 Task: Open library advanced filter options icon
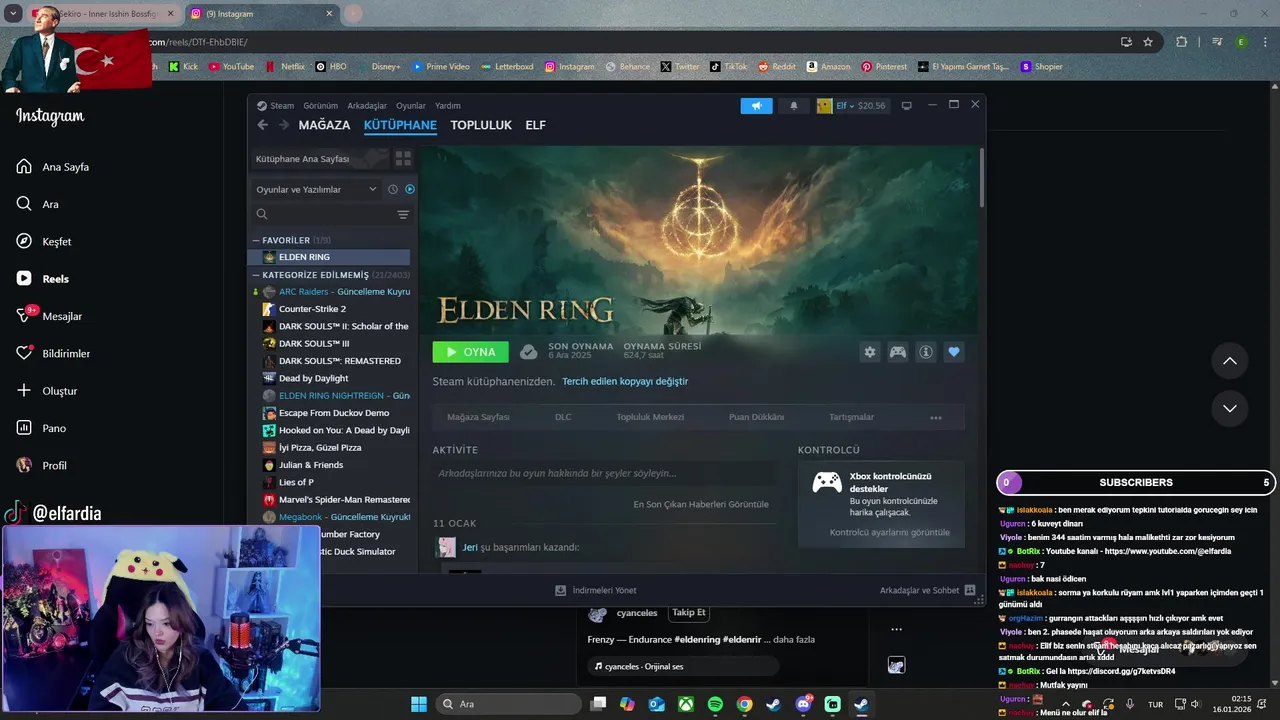point(403,214)
